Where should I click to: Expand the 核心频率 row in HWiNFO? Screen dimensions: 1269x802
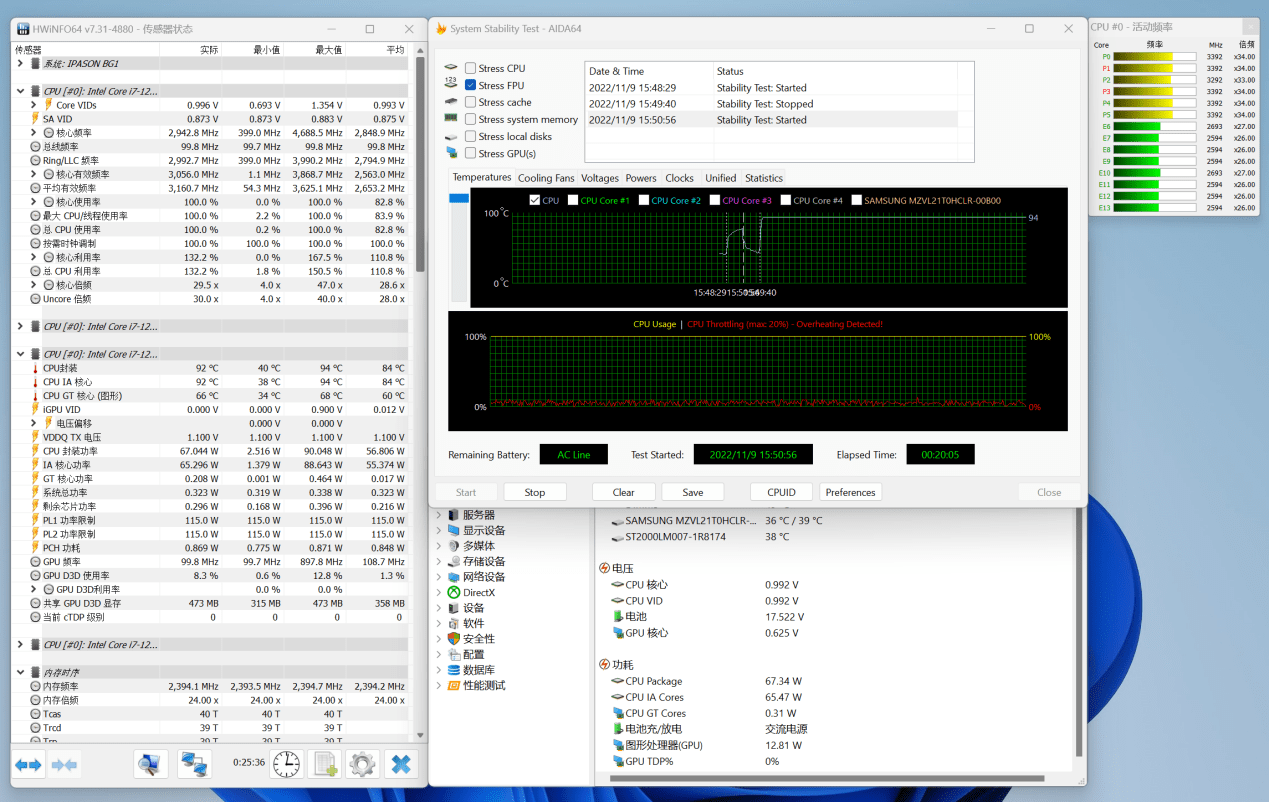tap(34, 133)
